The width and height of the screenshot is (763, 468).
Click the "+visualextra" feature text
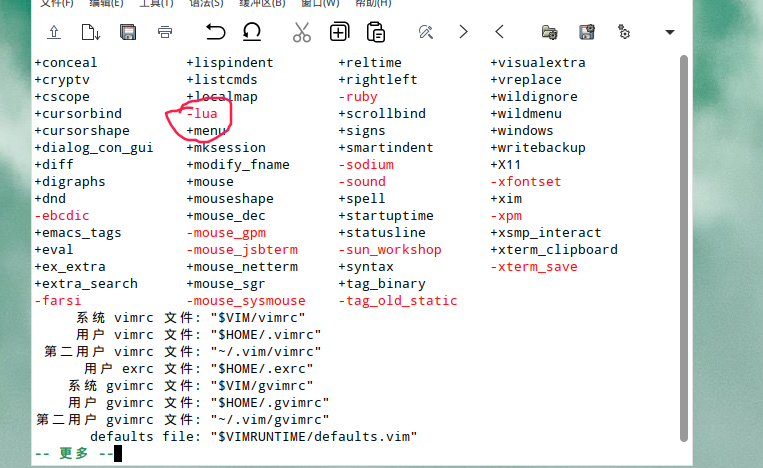(x=538, y=63)
